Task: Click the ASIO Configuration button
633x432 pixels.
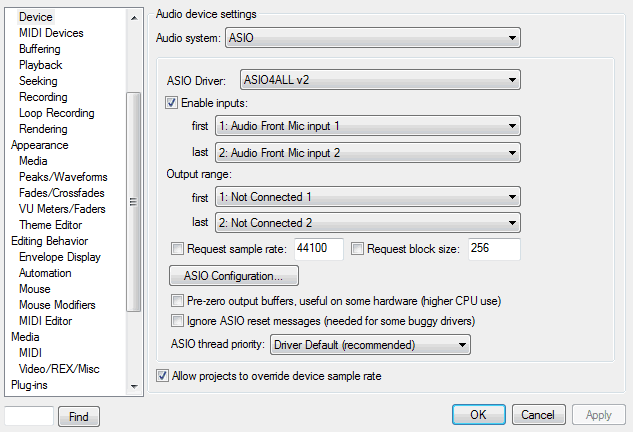Action: point(234,275)
